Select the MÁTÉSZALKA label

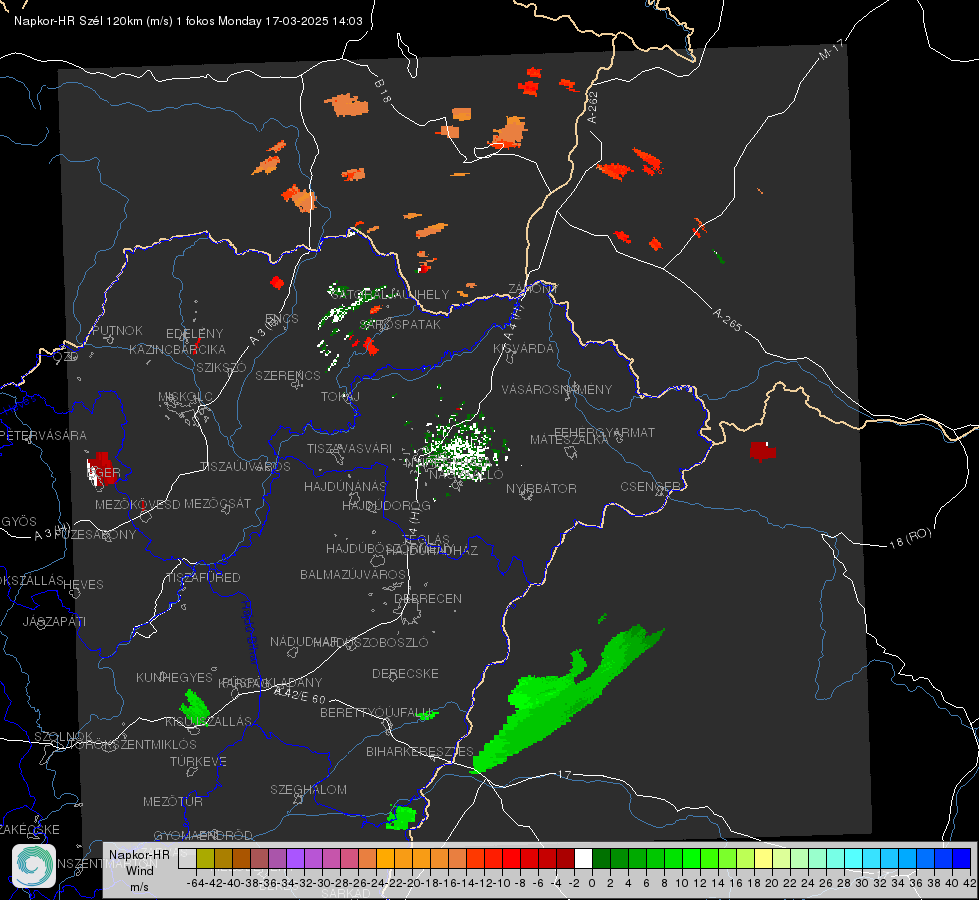coord(569,440)
